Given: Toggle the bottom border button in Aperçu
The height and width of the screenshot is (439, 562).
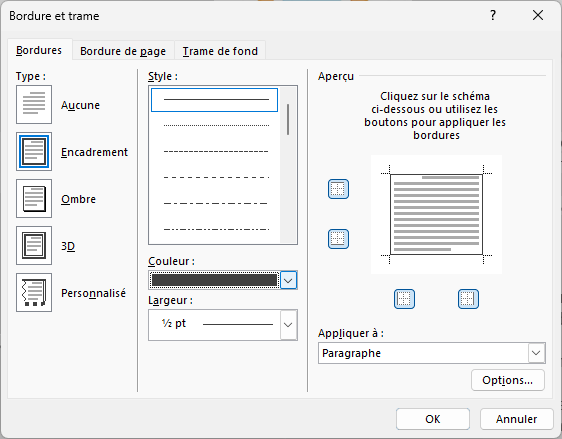Looking at the screenshot, I should [x=338, y=239].
